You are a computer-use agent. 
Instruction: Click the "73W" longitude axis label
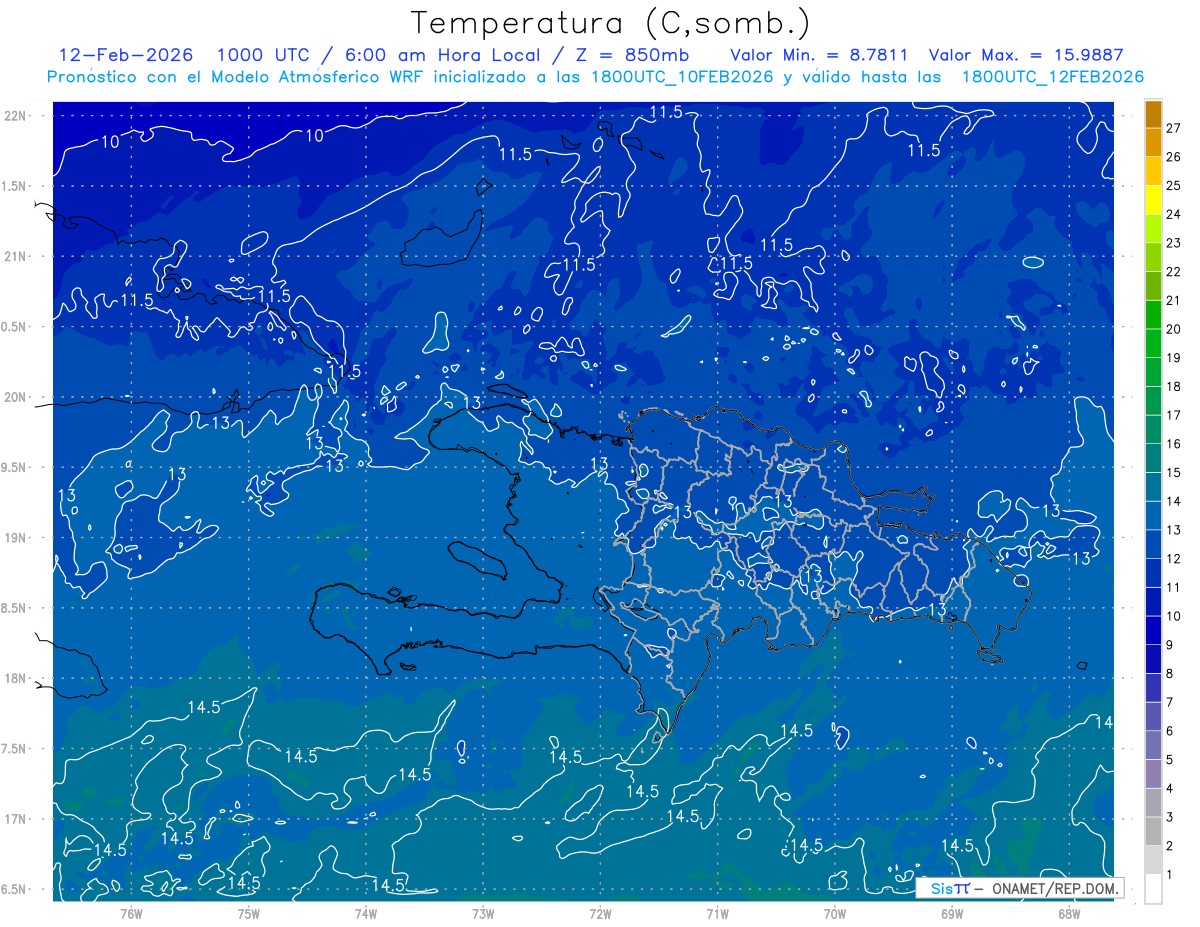(483, 914)
